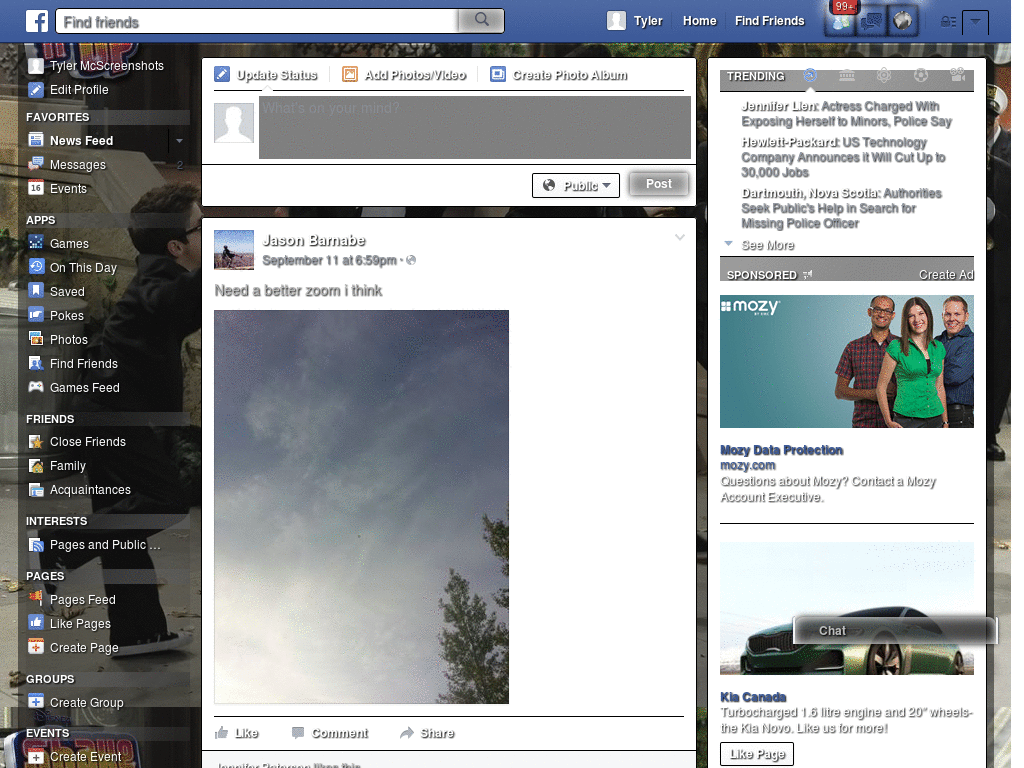This screenshot has height=768, width=1024.
Task: Open the messages icon in top bar
Action: coord(871,22)
